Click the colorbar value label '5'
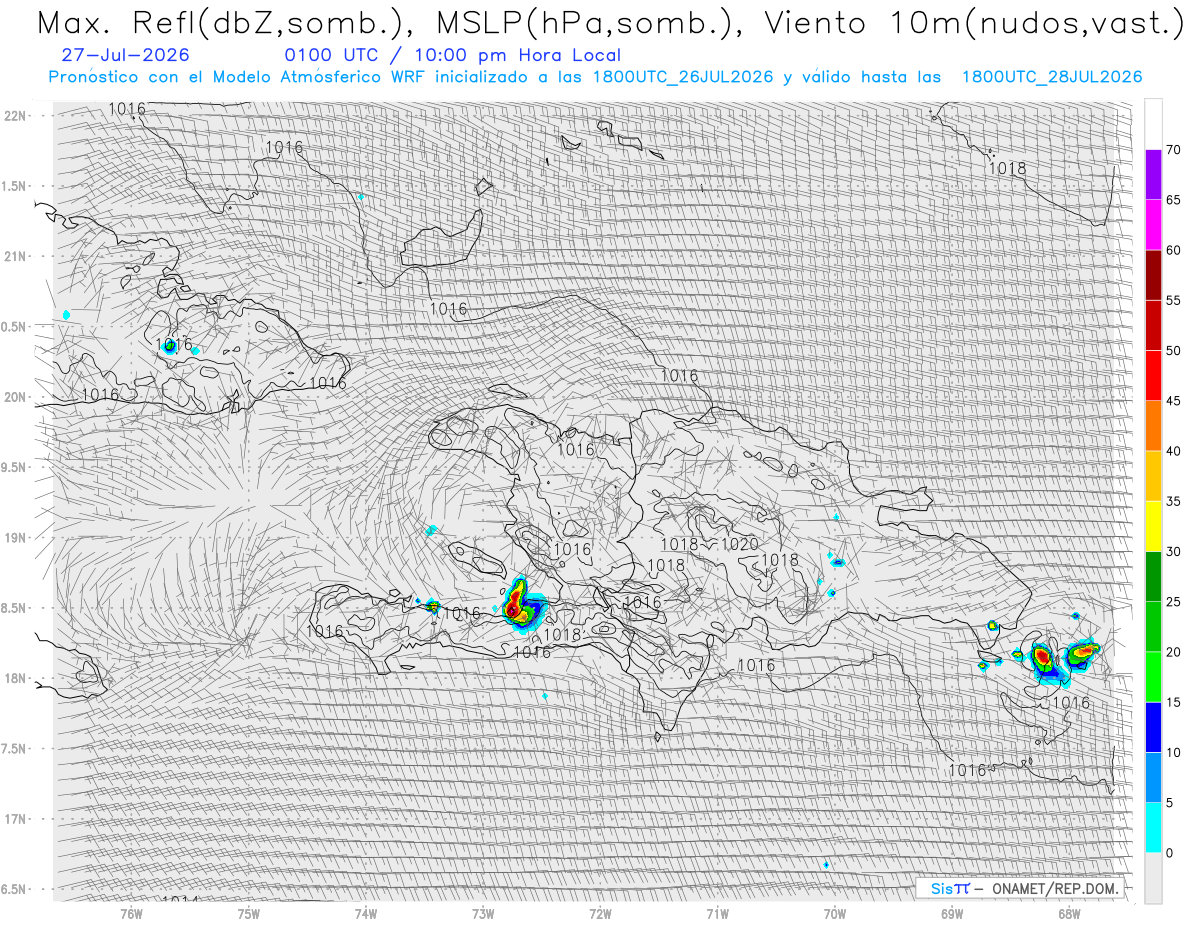1200x927 pixels. tap(1169, 803)
